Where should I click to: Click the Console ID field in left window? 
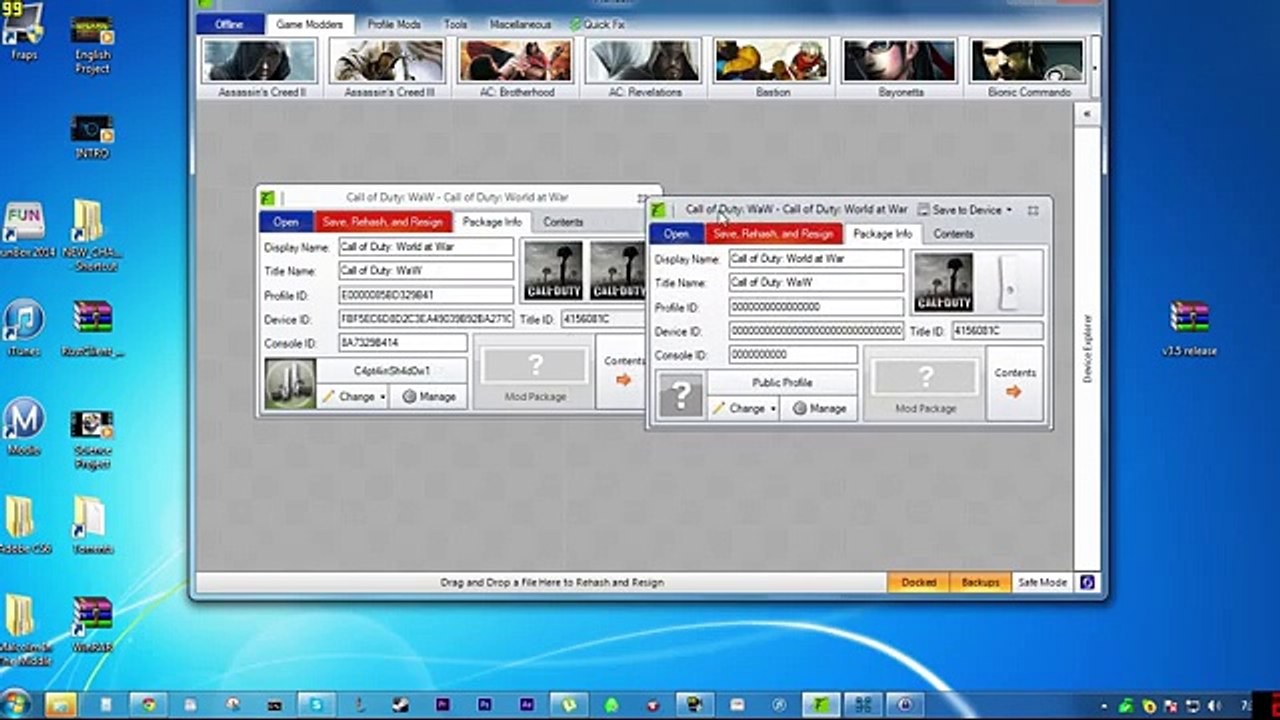pos(403,343)
